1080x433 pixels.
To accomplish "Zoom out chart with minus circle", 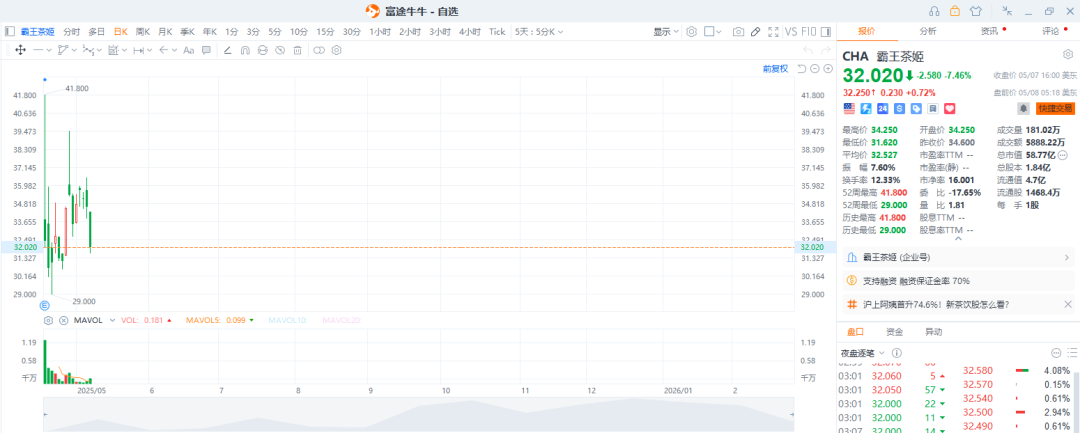I will (x=815, y=69).
